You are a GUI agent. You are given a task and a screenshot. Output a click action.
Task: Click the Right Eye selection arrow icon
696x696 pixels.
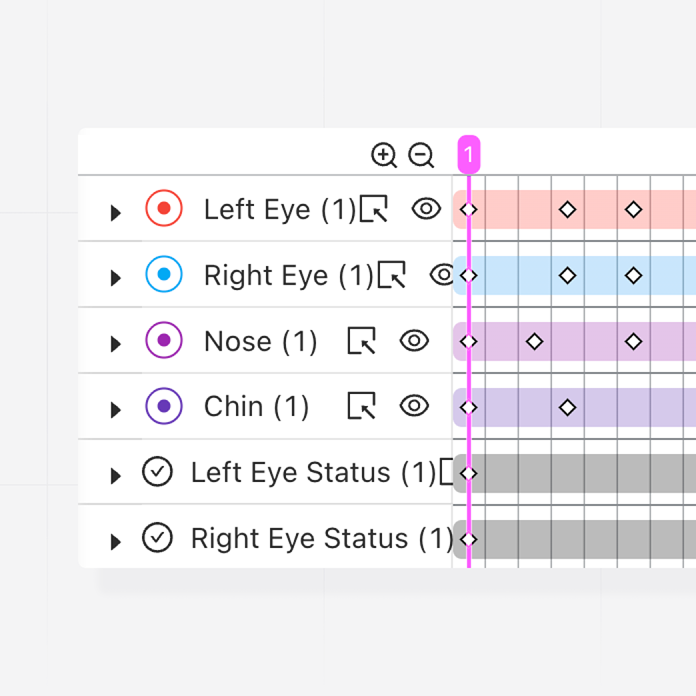click(x=392, y=275)
